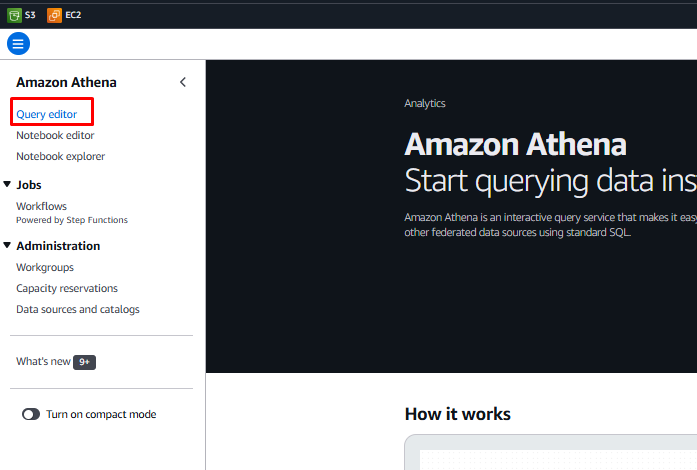Go to Notebook explorer
The width and height of the screenshot is (697, 470).
[x=60, y=156]
